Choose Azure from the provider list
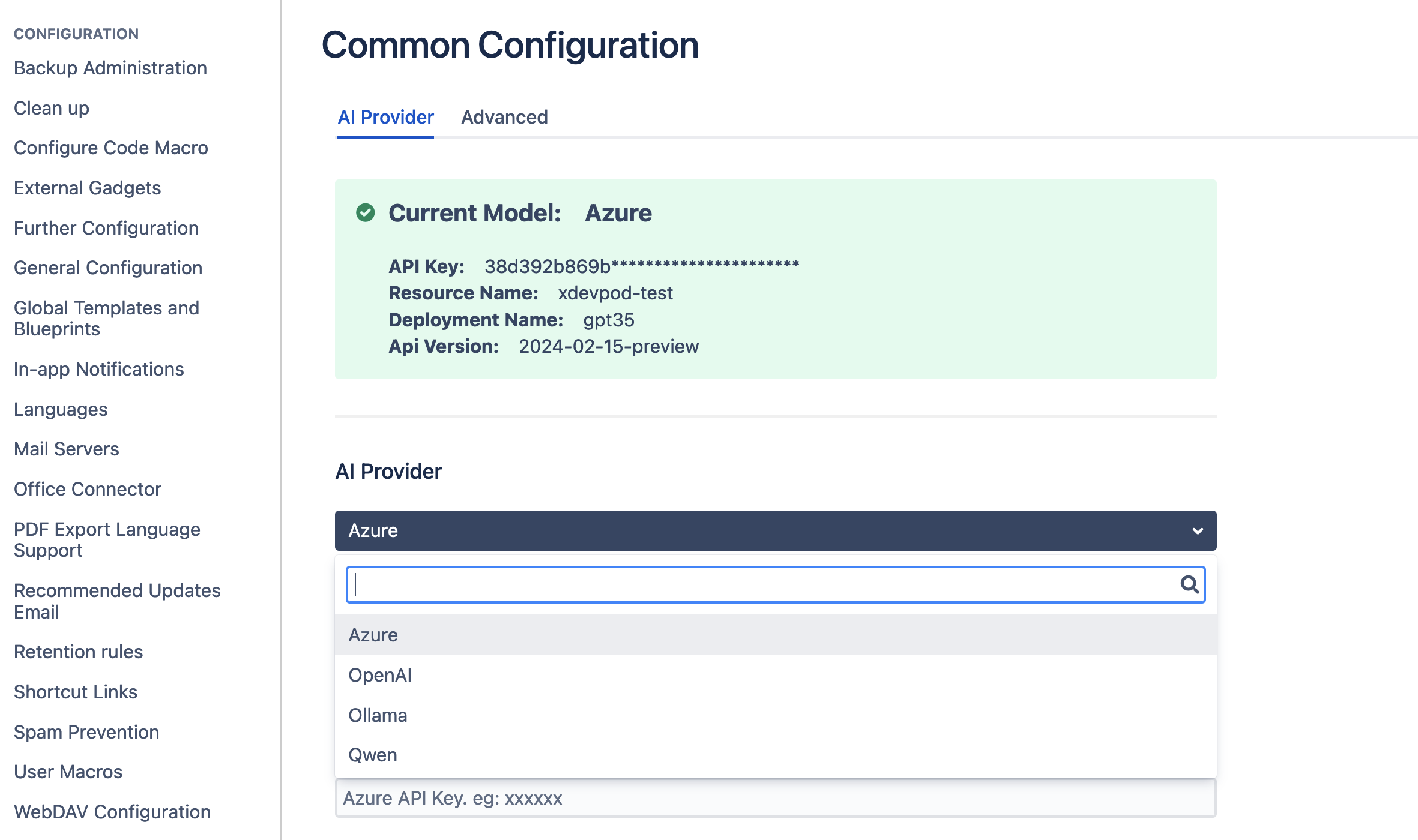 pyautogui.click(x=776, y=635)
